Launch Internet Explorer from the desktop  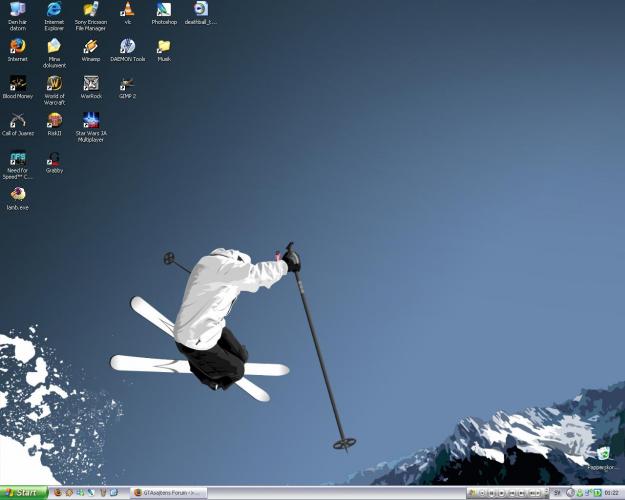(x=54, y=10)
